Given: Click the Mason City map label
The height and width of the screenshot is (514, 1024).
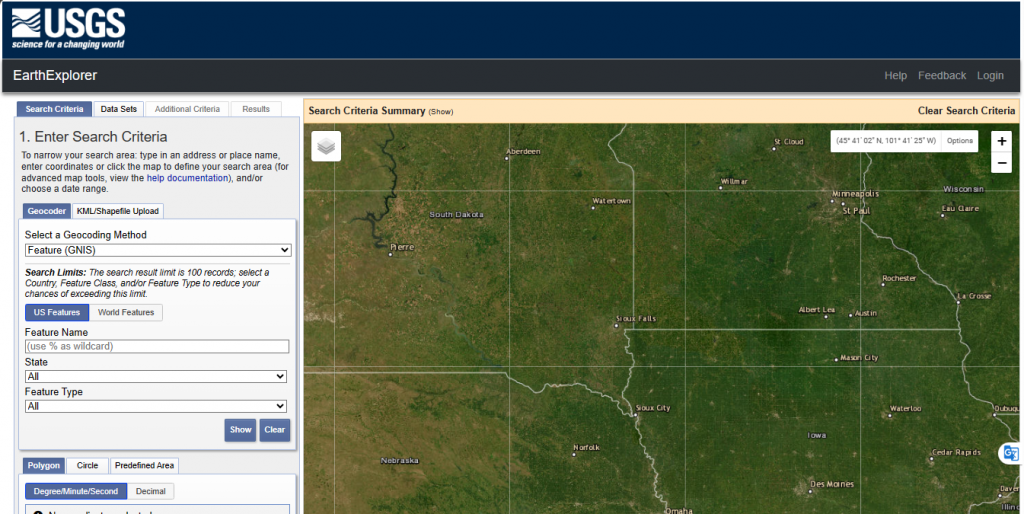Looking at the screenshot, I should pyautogui.click(x=859, y=358).
